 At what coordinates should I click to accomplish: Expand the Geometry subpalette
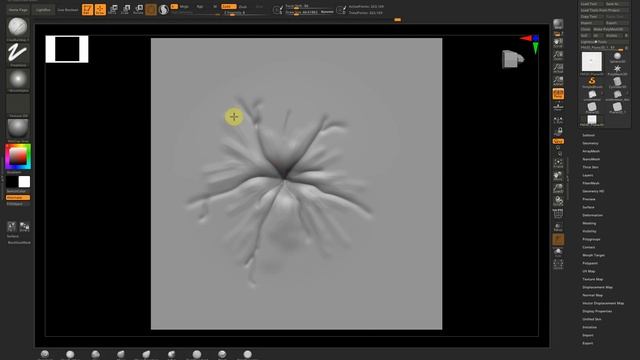(x=590, y=143)
